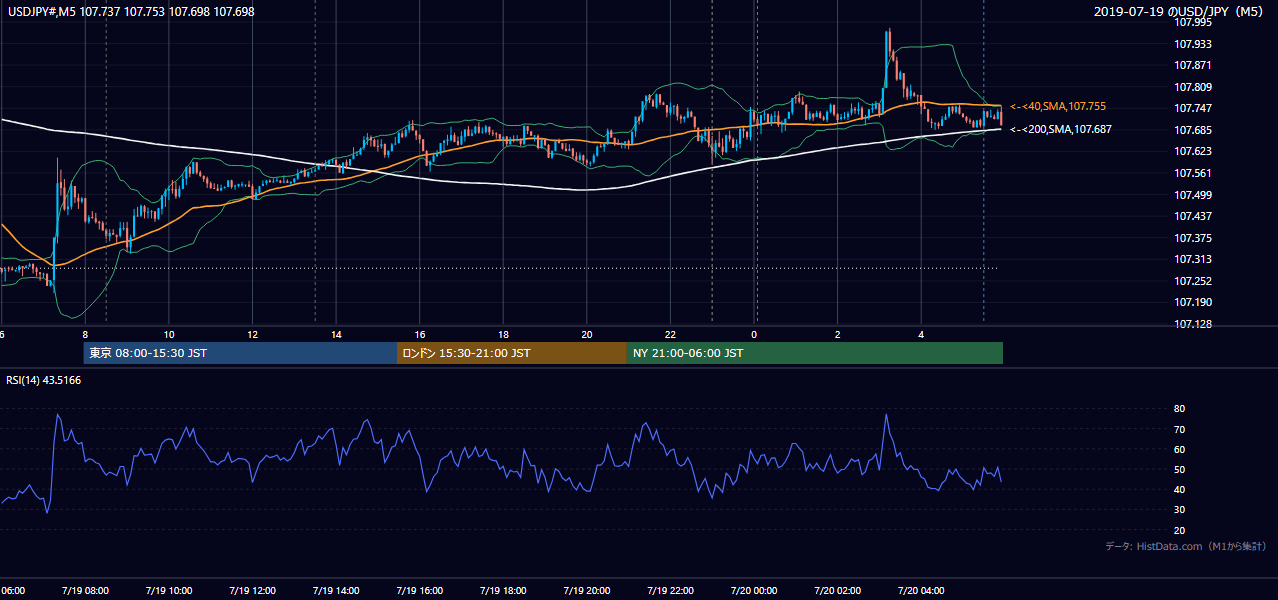Click the 7/20 00:00 bottom date label
The image size is (1278, 600).
point(754,591)
